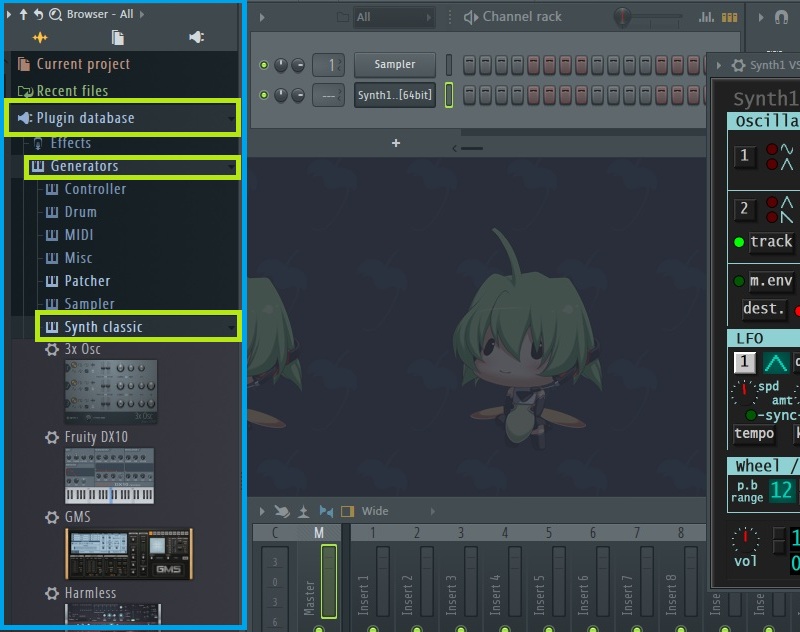Image resolution: width=800 pixels, height=632 pixels.
Task: Click the 3x Osc plugin thumbnail
Action: 111,392
